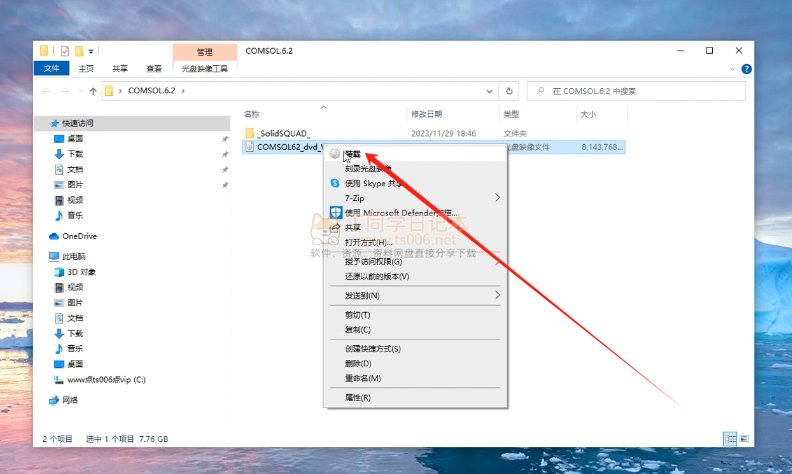This screenshot has width=792, height=474.
Task: Select 重命名(M) from context menu
Action: click(x=363, y=378)
